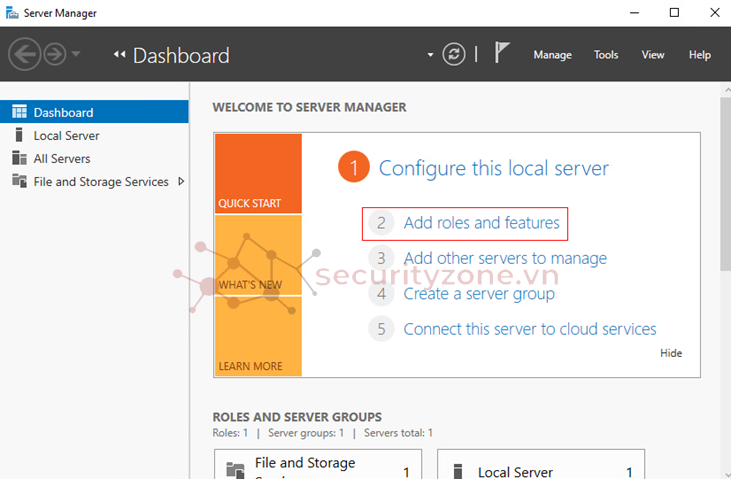Screen dimensions: 731x479
Task: Click the vertical scrollbar down arrow
Action: pyautogui.click(x=724, y=472)
